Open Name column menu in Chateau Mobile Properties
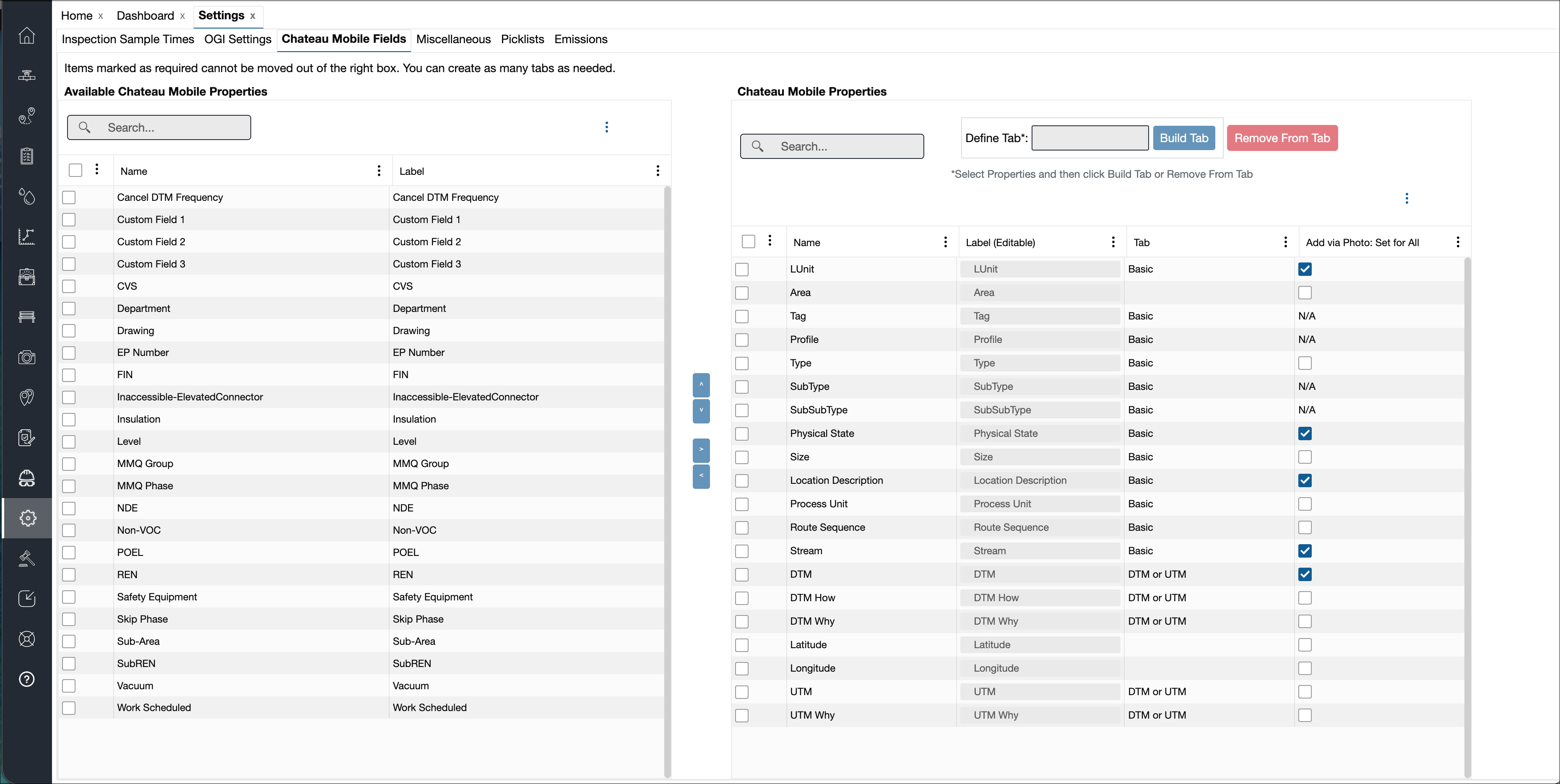 coord(945,242)
